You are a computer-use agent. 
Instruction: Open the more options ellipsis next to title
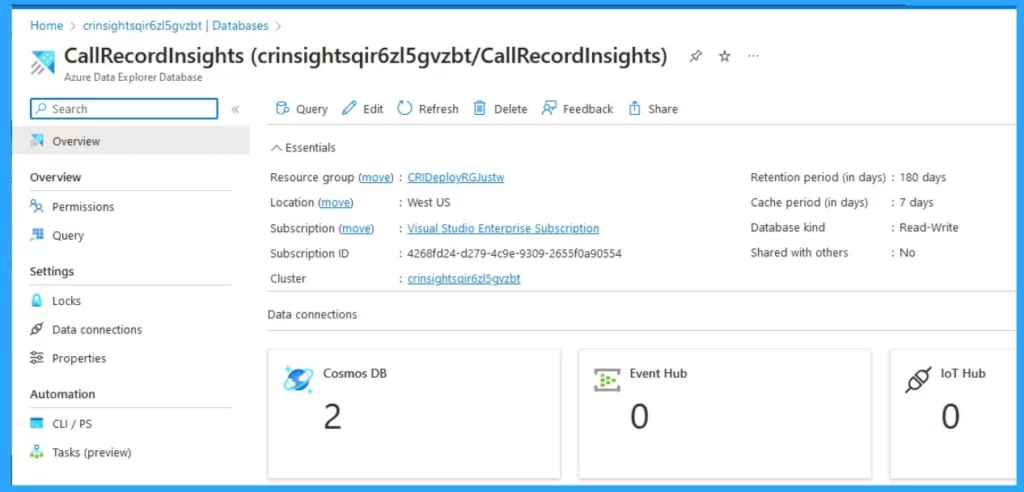753,57
